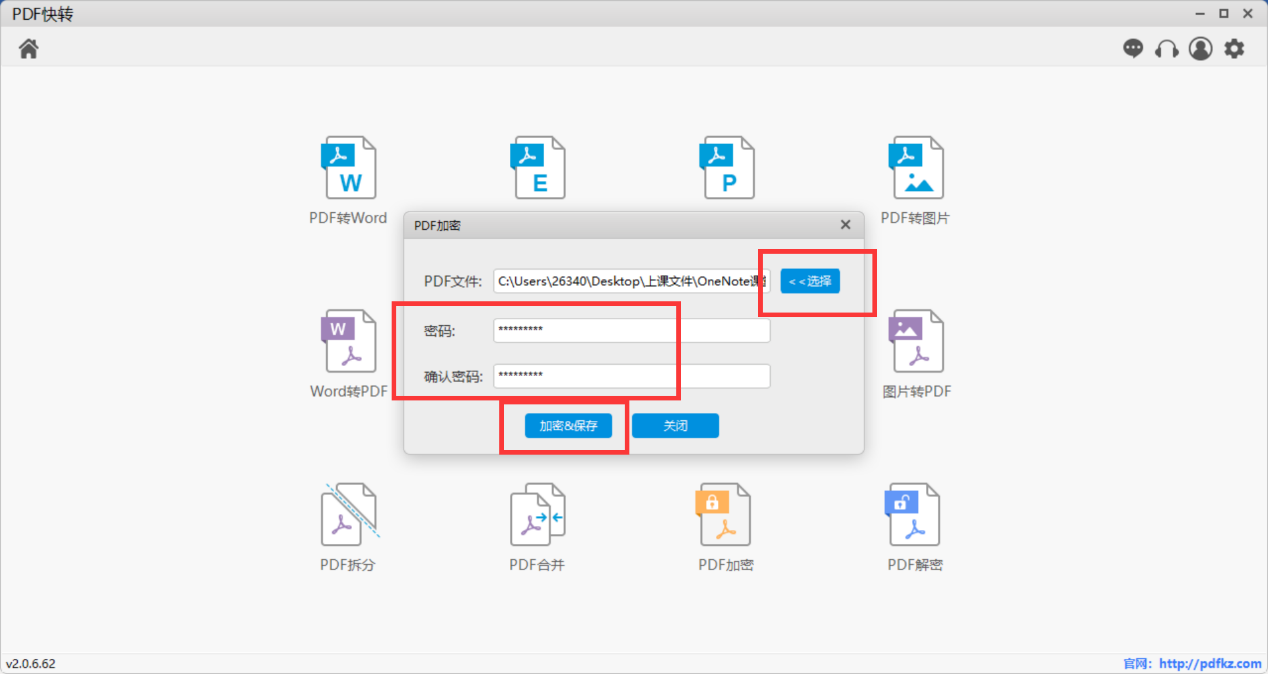Image resolution: width=1268 pixels, height=674 pixels.
Task: Click the PDF文件: label text
Action: (x=454, y=281)
